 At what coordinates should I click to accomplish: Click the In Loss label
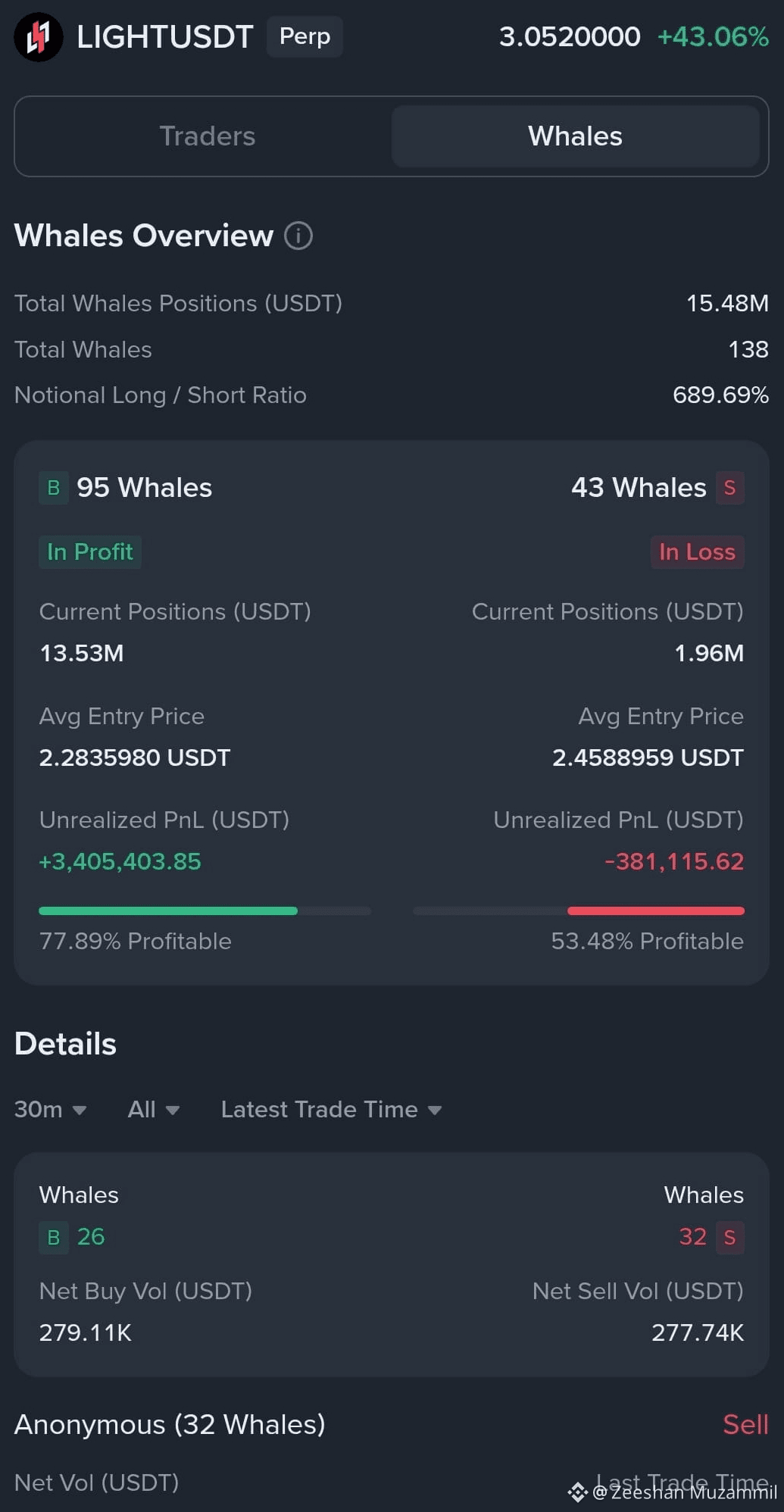[697, 552]
